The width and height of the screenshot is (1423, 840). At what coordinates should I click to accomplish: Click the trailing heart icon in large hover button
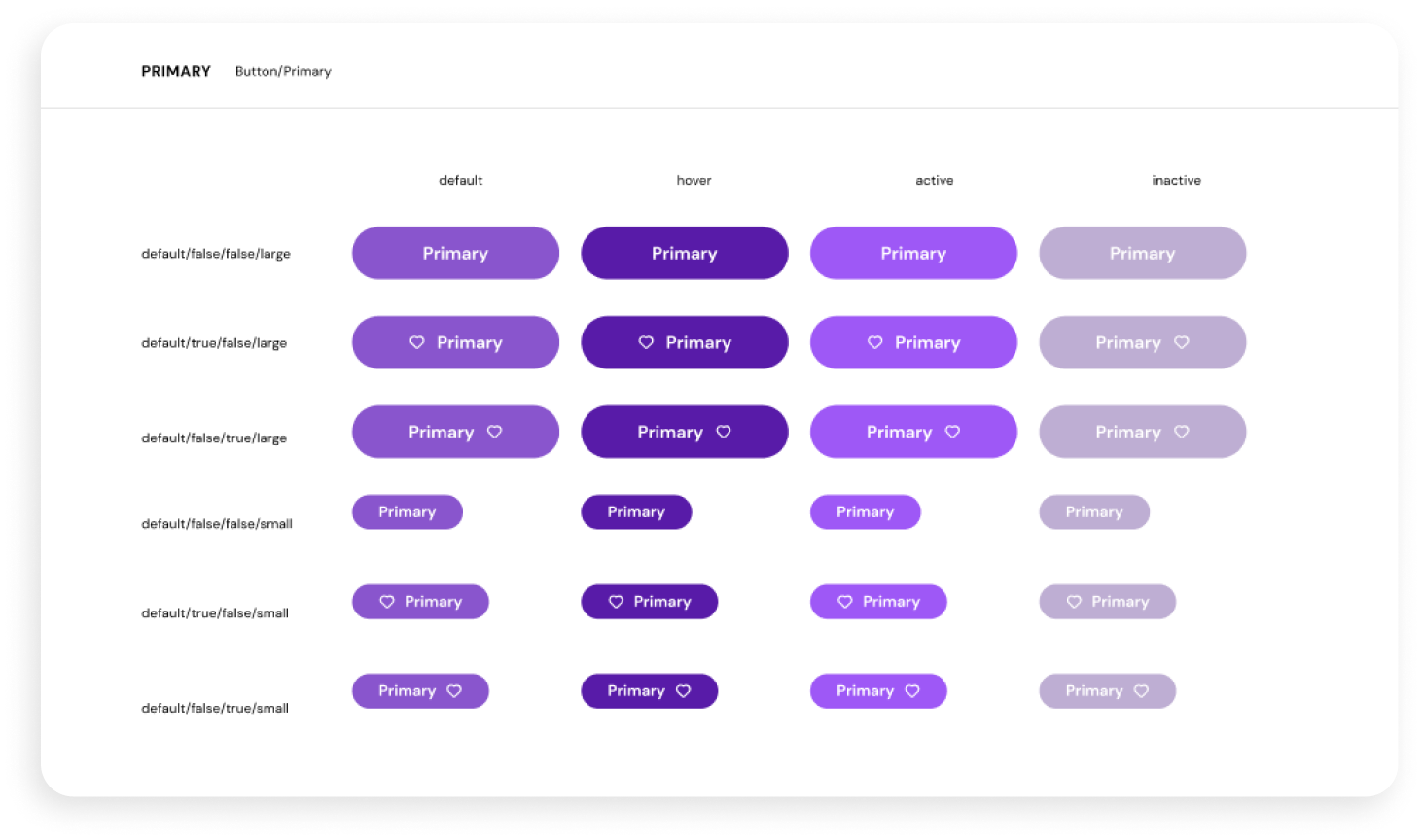click(724, 432)
